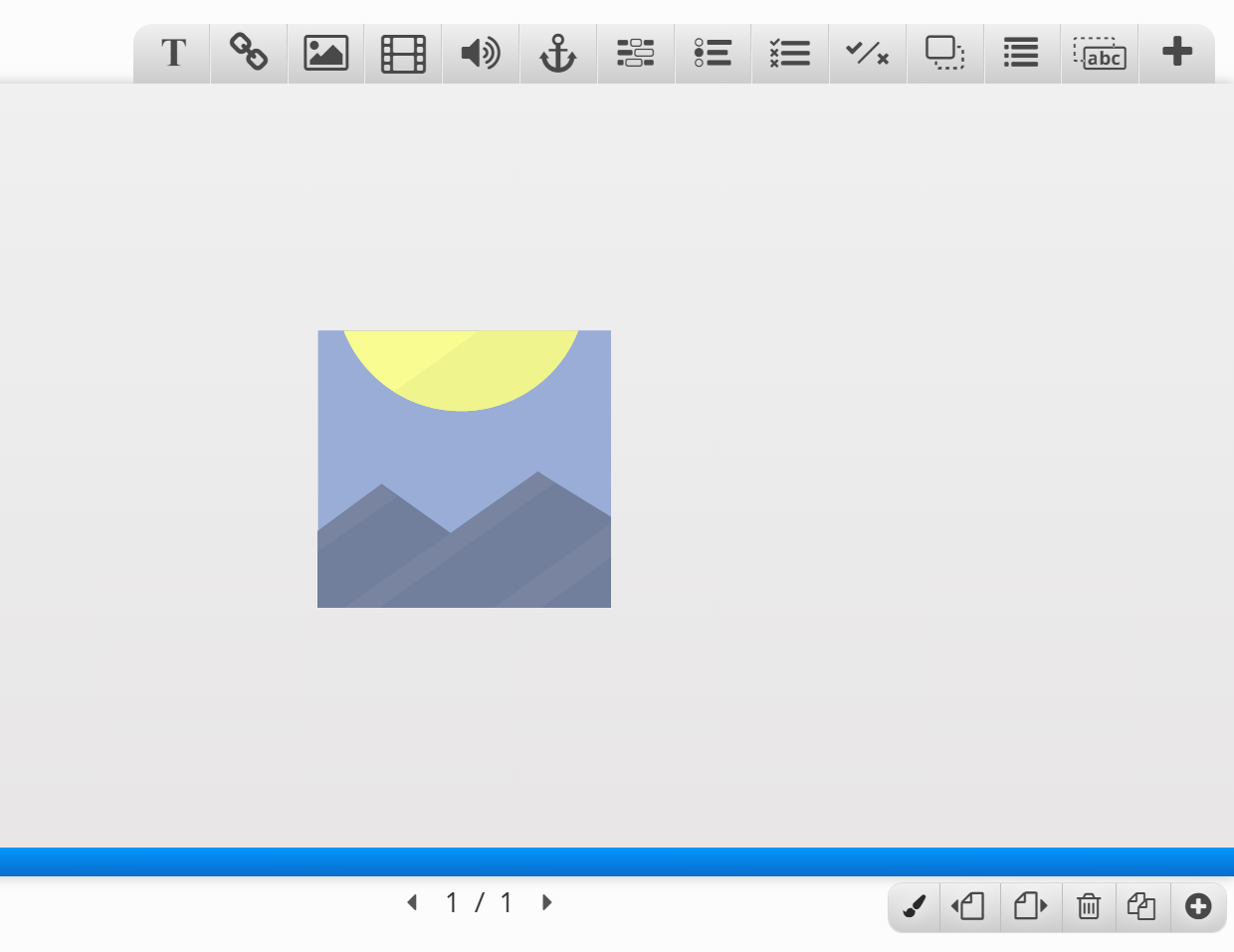Add true/false check-cross icon

pyautogui.click(x=868, y=53)
